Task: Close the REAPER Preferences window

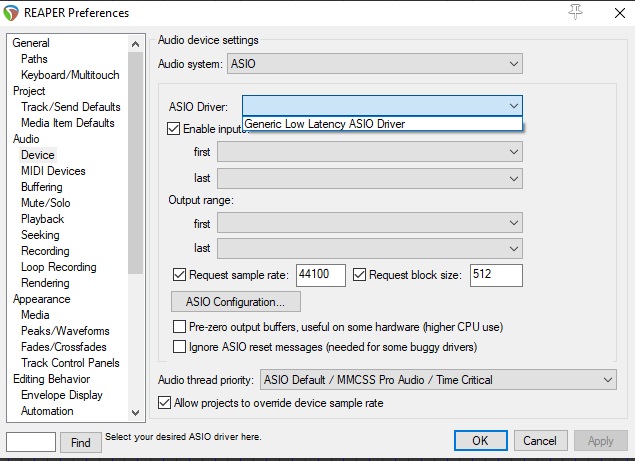Action: click(612, 13)
